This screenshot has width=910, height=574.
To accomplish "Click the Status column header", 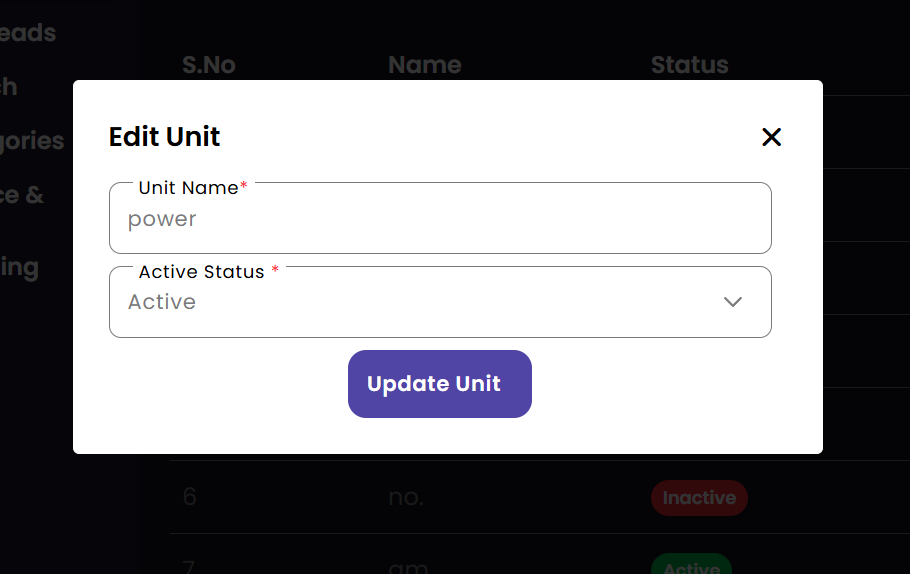I will click(x=689, y=66).
